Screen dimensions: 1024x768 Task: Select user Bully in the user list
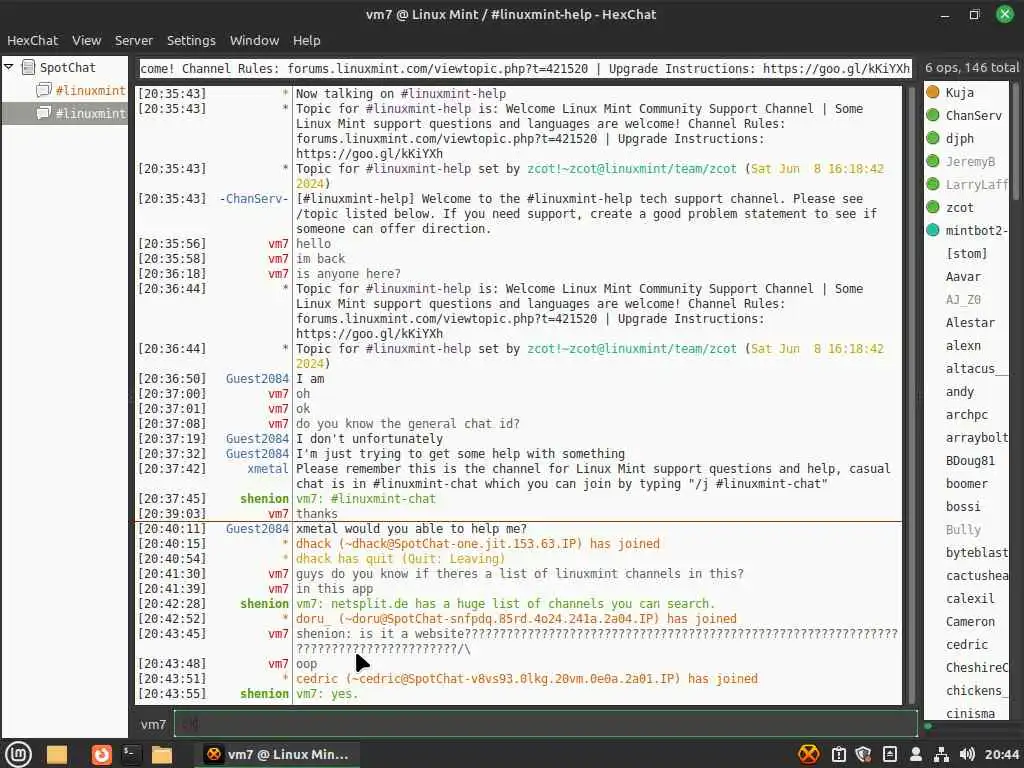[963, 529]
